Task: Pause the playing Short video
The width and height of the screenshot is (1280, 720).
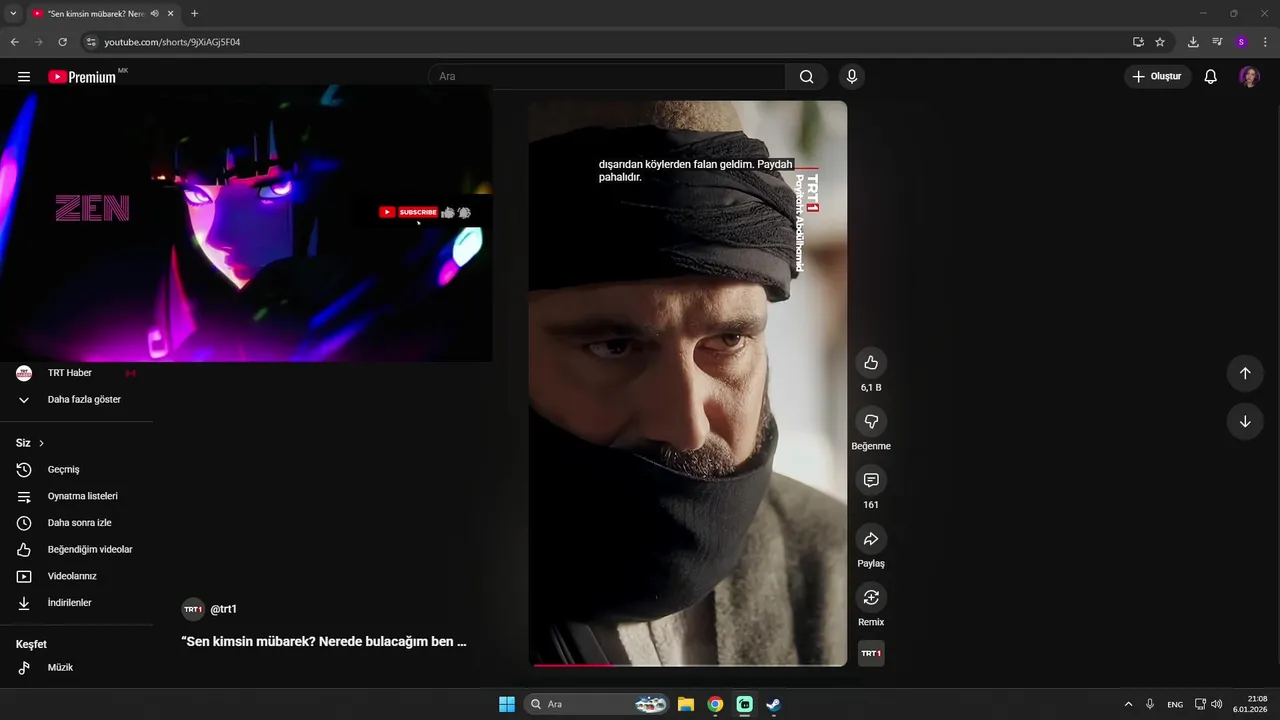Action: (x=688, y=383)
